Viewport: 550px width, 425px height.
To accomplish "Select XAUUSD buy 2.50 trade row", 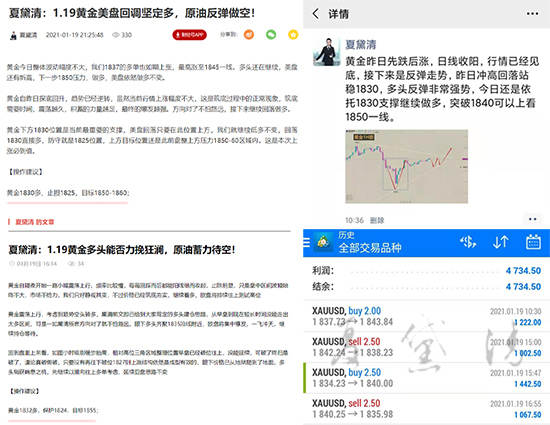I will coord(427,378).
